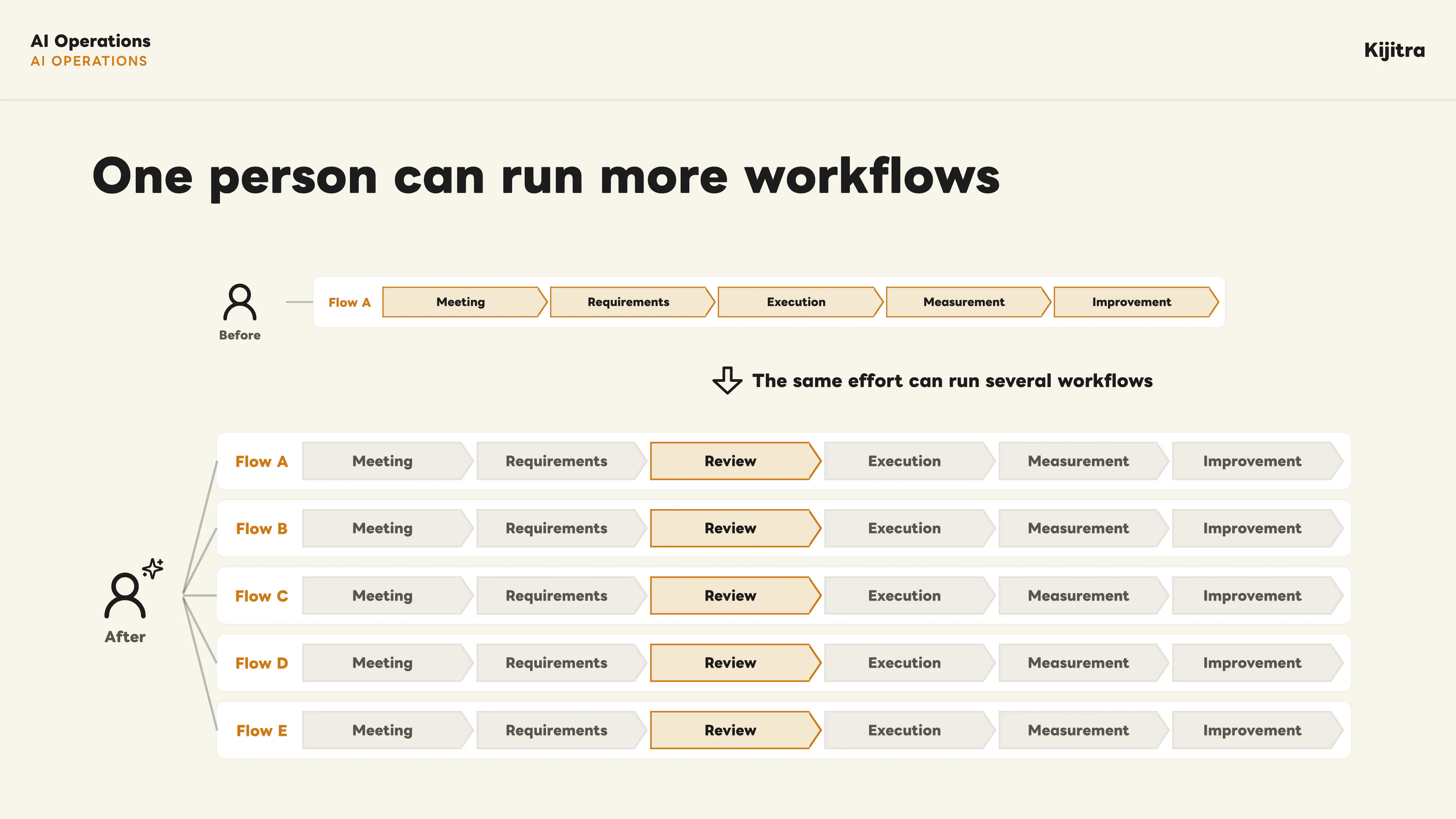Click the Measurement step in Flow C

pyautogui.click(x=1084, y=596)
